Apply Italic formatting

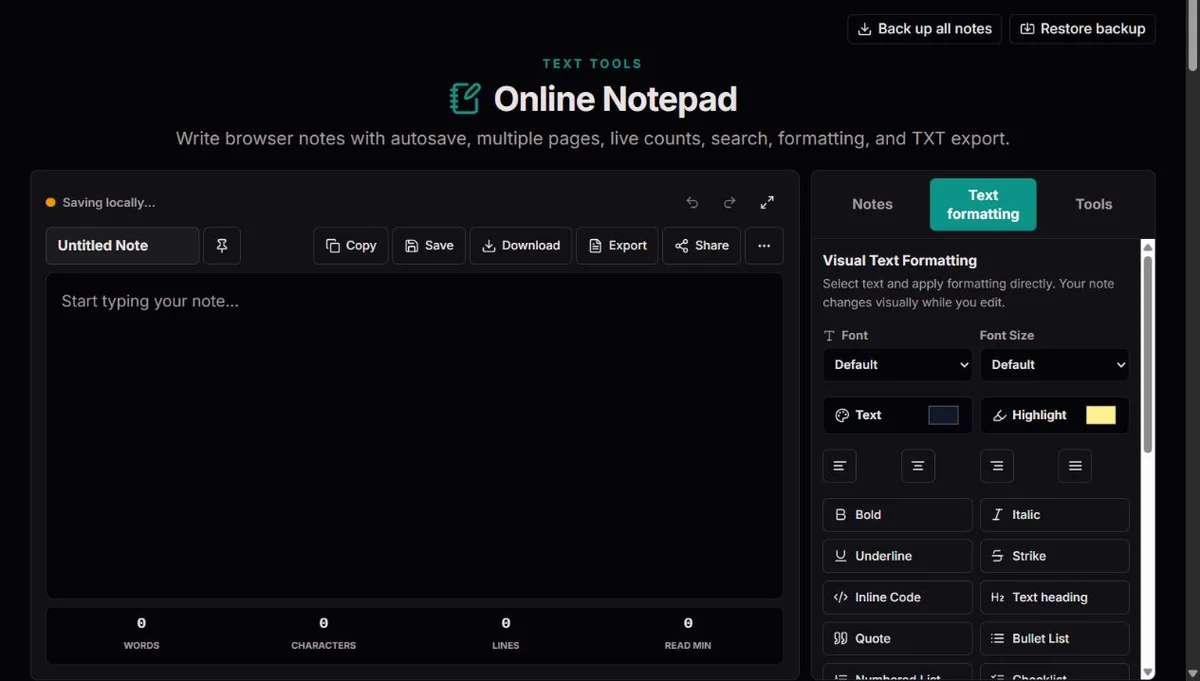pyautogui.click(x=1054, y=515)
